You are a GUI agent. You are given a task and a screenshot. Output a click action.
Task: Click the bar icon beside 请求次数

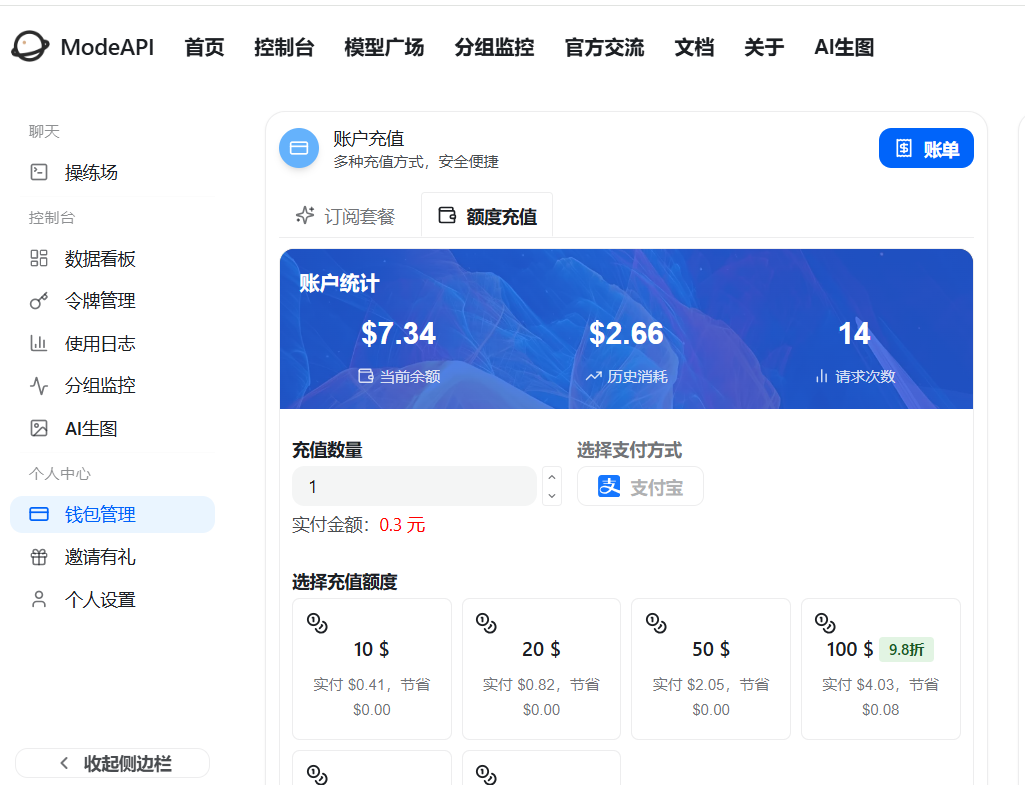pyautogui.click(x=822, y=376)
